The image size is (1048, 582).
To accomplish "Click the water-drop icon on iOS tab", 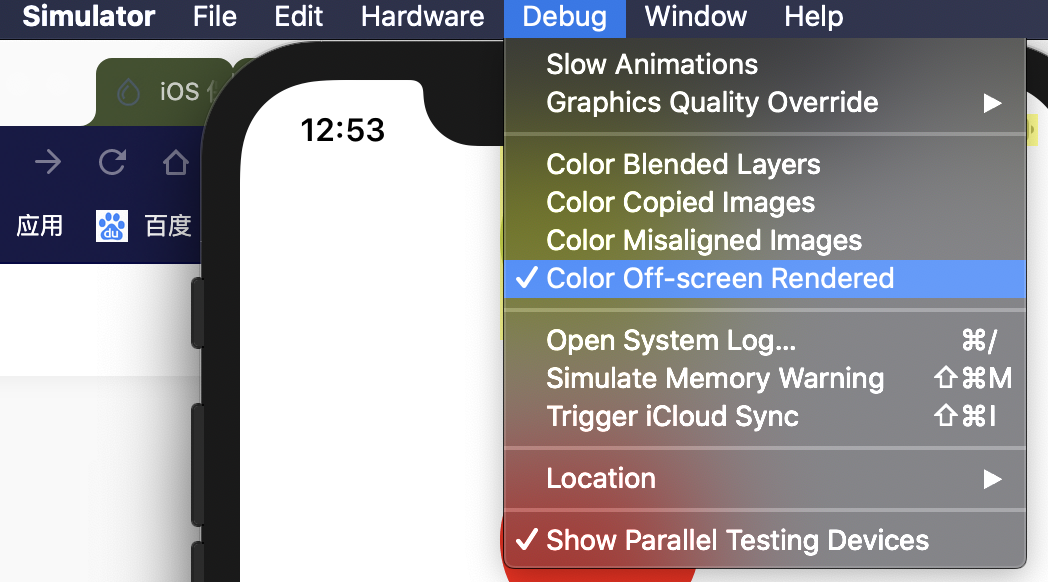I will [128, 92].
